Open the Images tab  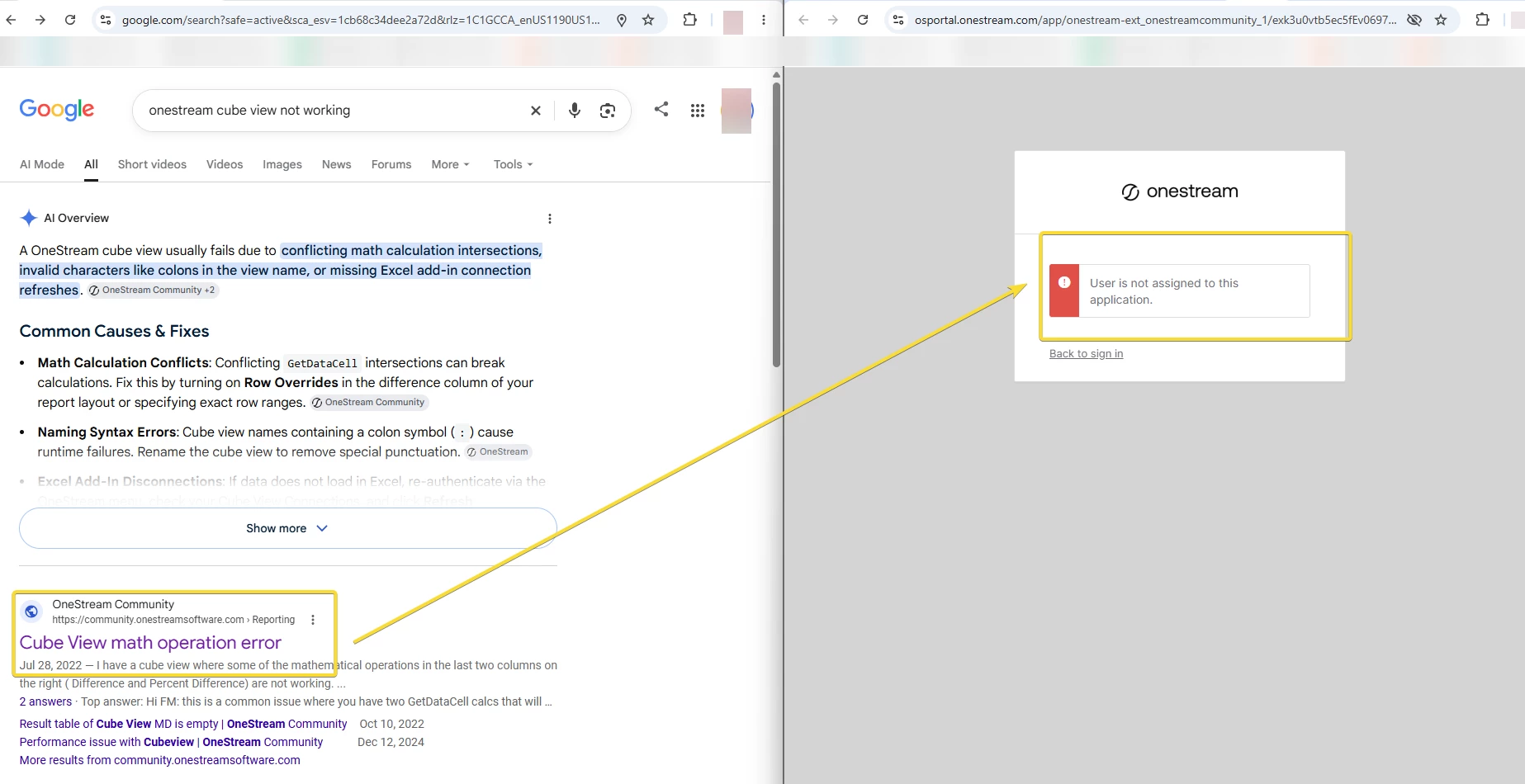[x=282, y=164]
